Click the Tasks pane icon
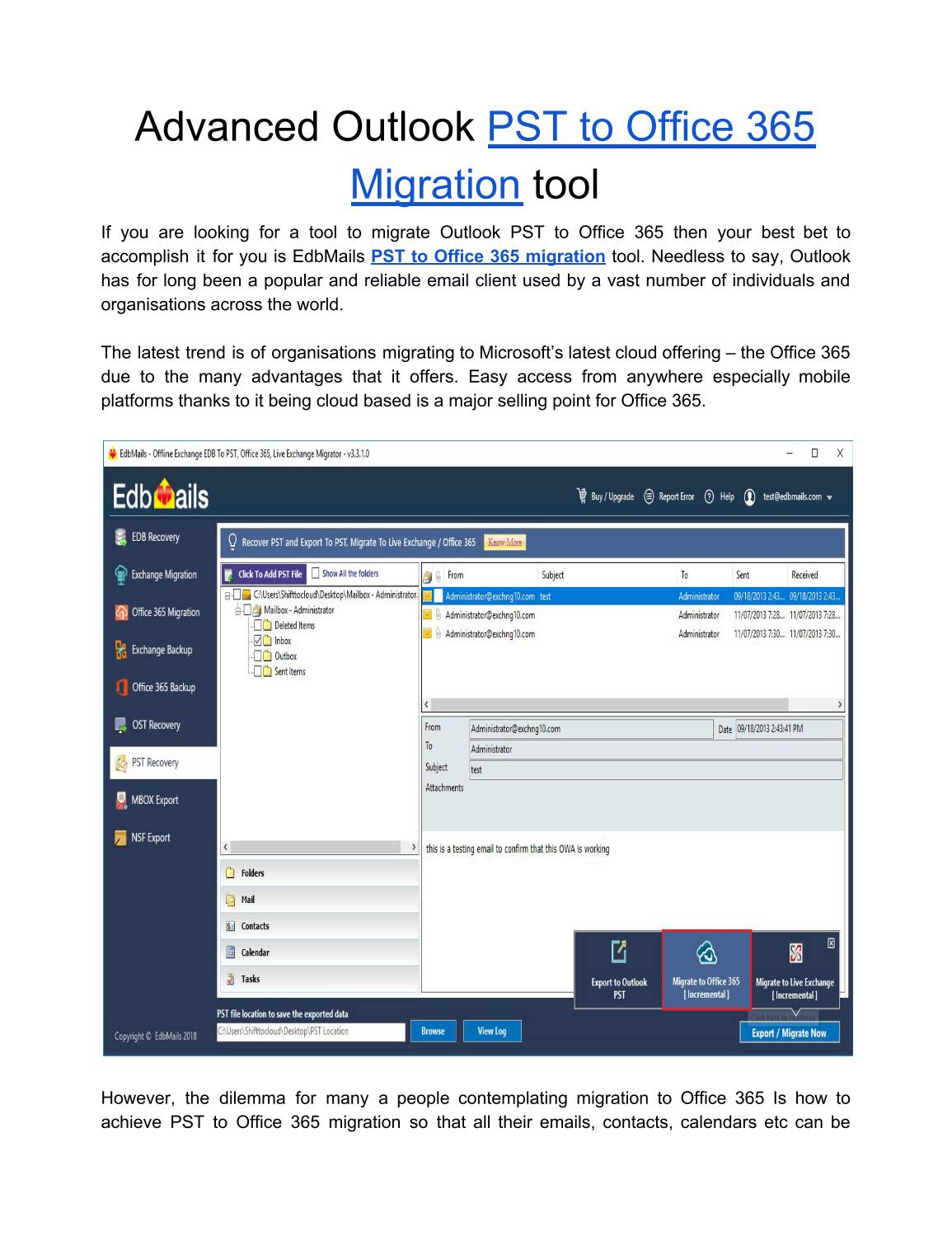 click(231, 979)
